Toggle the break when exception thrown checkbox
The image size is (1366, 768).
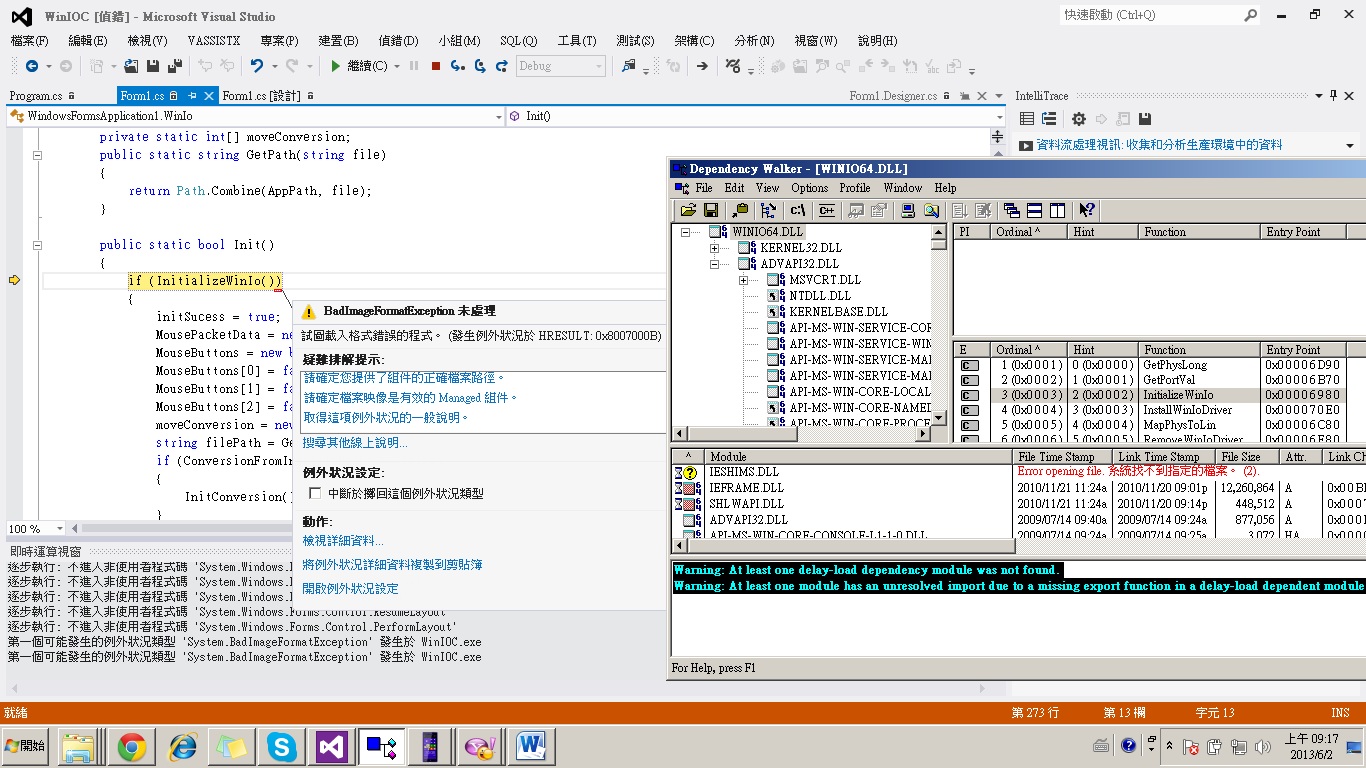(x=315, y=493)
